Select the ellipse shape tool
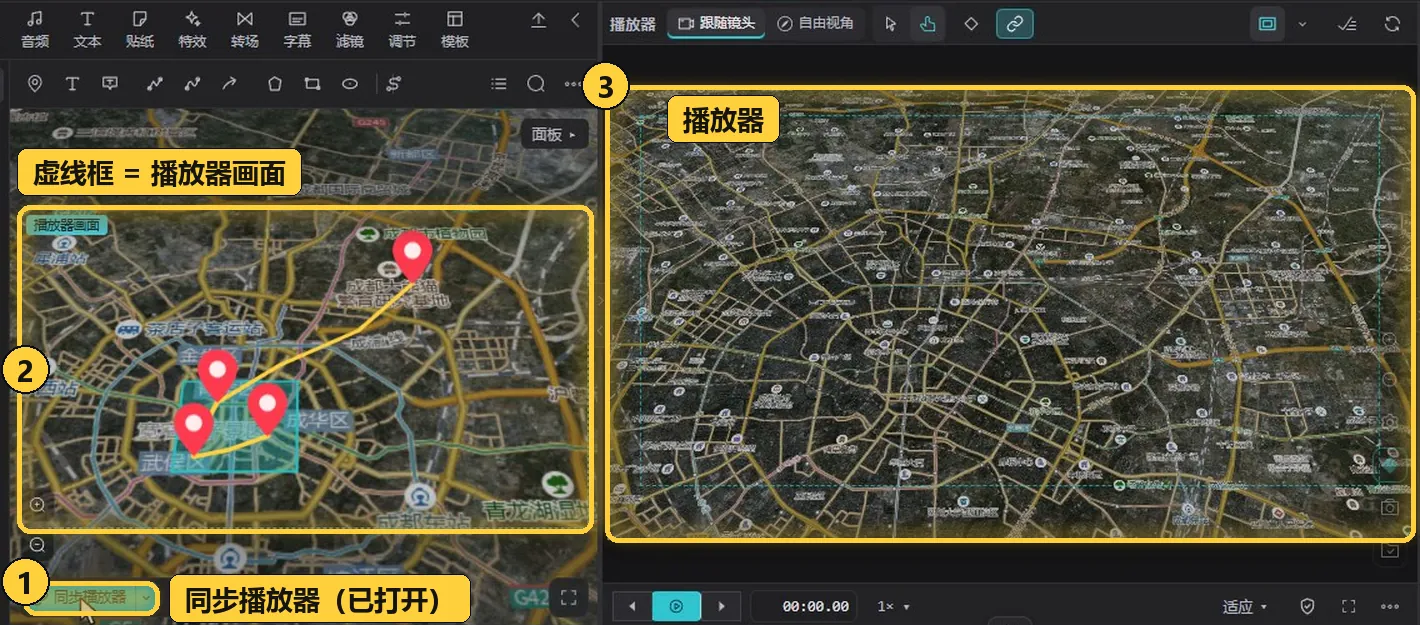 (350, 84)
